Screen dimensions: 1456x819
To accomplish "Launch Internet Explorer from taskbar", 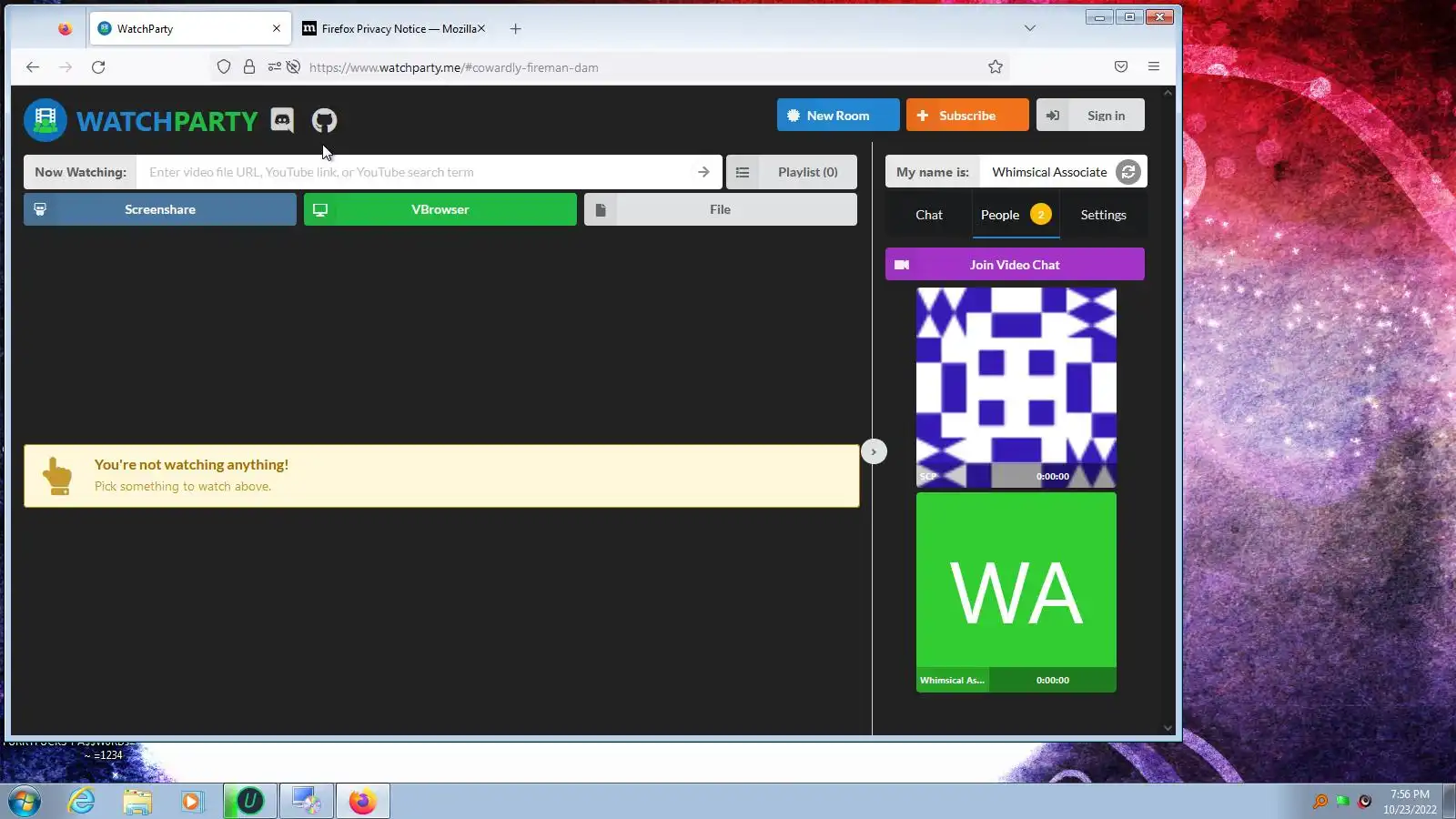I will (82, 802).
